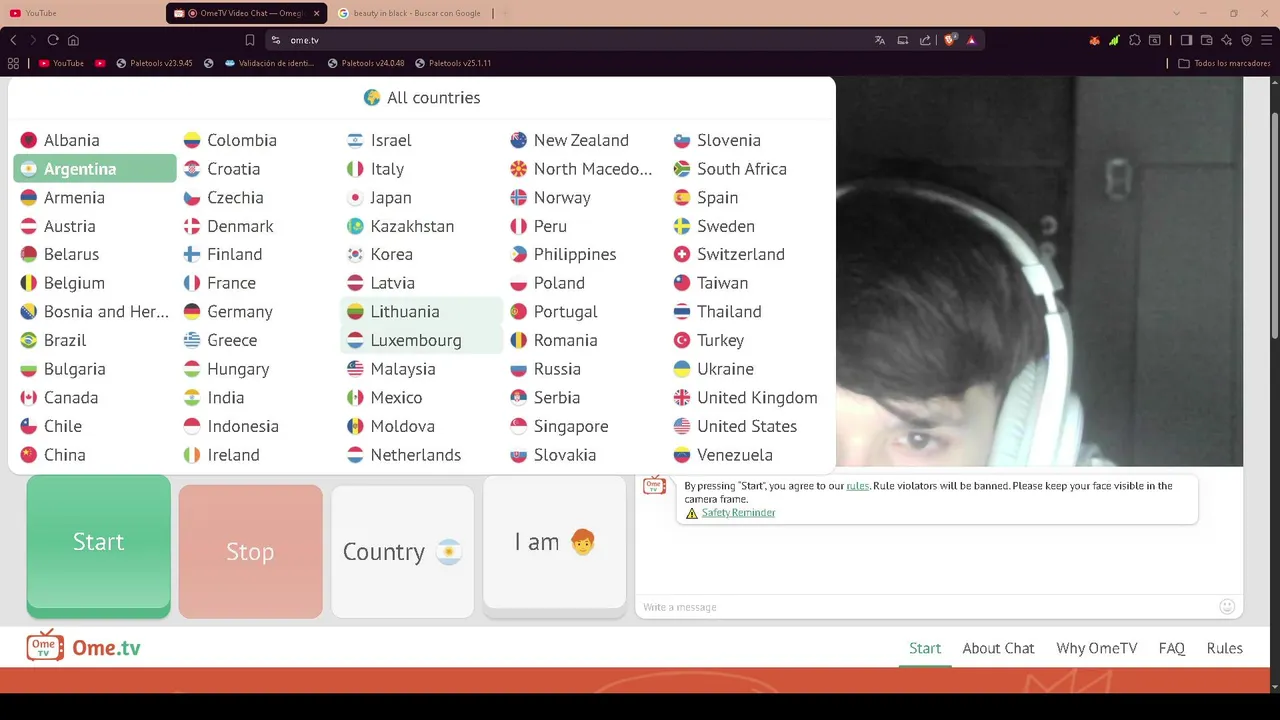Screen dimensions: 1280x720
Task: Pick Brazil in the country list
Action: click(94, 340)
